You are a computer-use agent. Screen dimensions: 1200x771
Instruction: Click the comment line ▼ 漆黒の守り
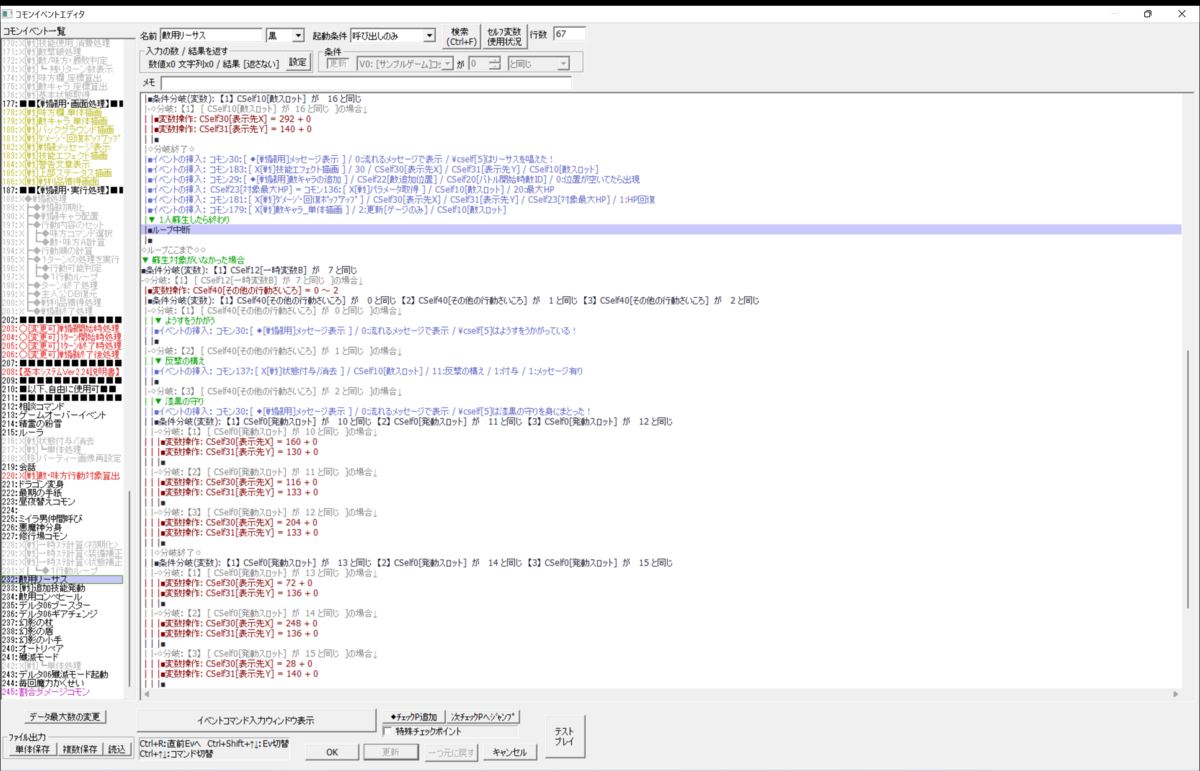coord(178,401)
